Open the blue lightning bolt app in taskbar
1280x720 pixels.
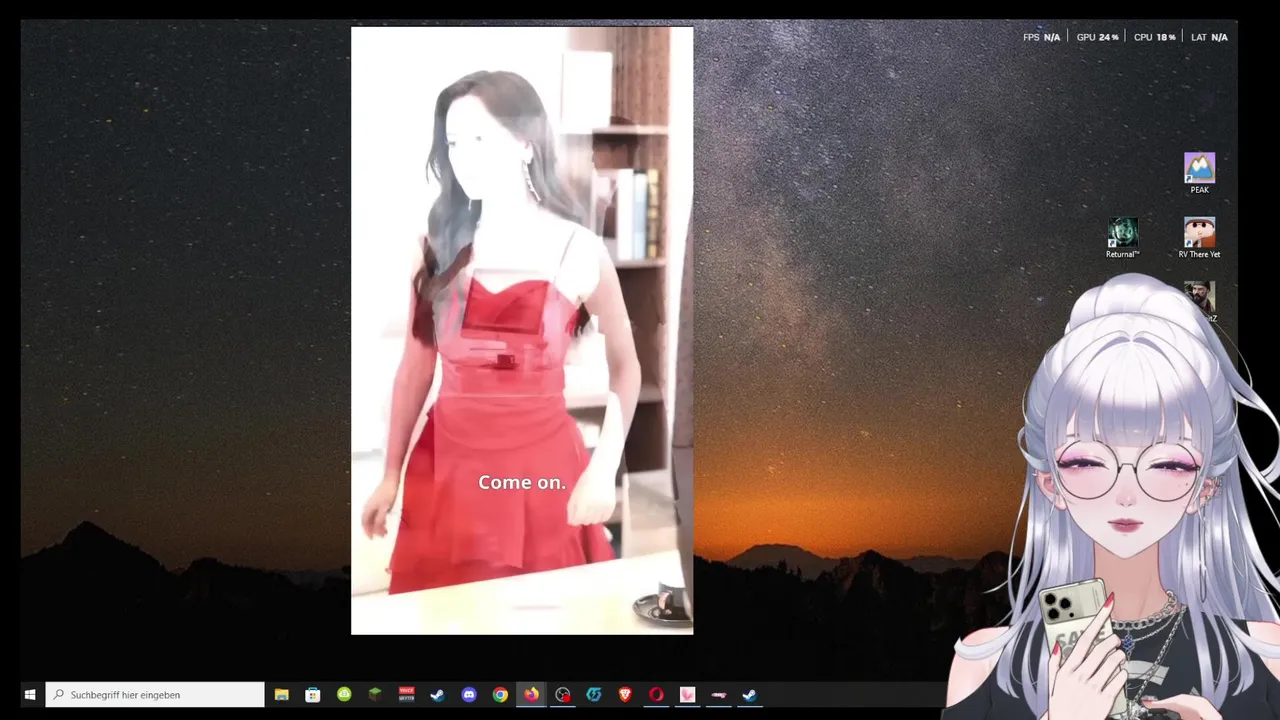click(x=594, y=694)
